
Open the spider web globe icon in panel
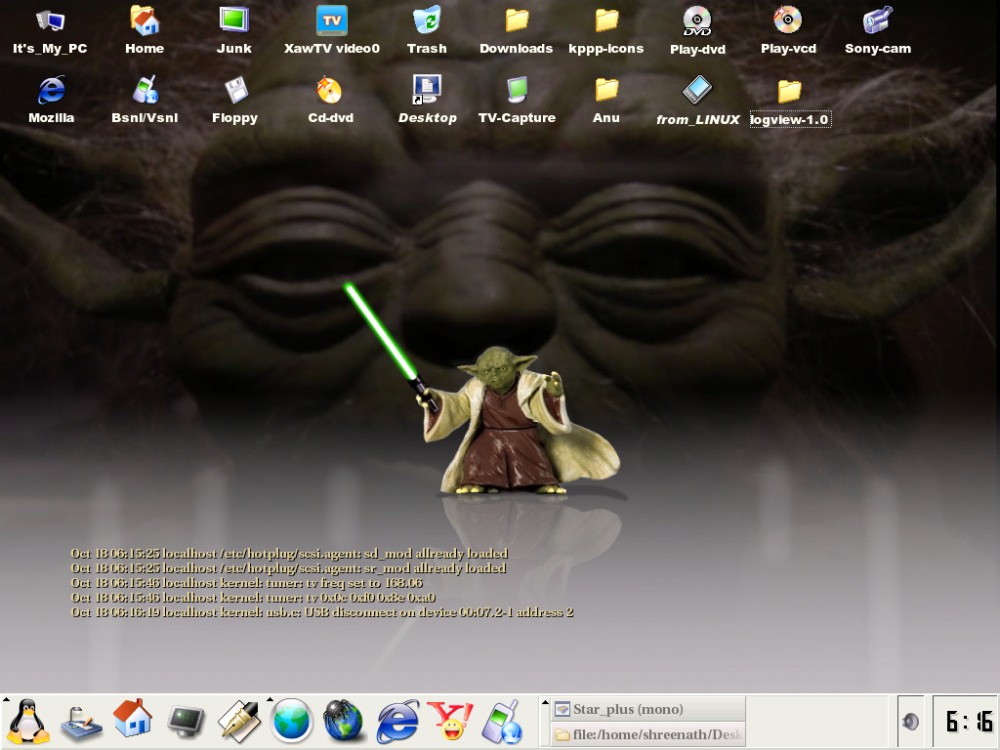(x=343, y=721)
